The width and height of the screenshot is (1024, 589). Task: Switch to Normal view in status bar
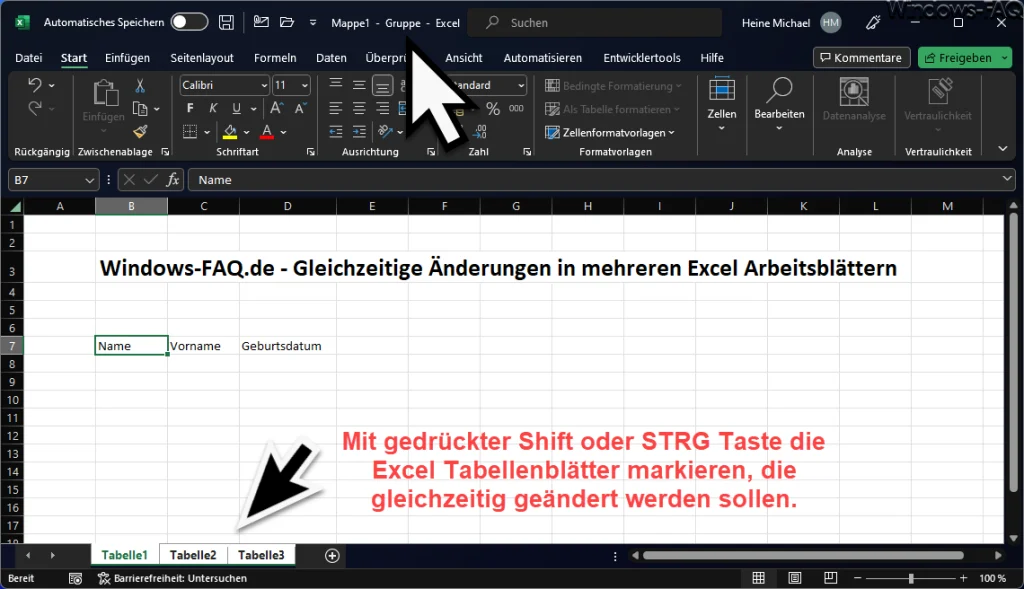click(x=759, y=578)
